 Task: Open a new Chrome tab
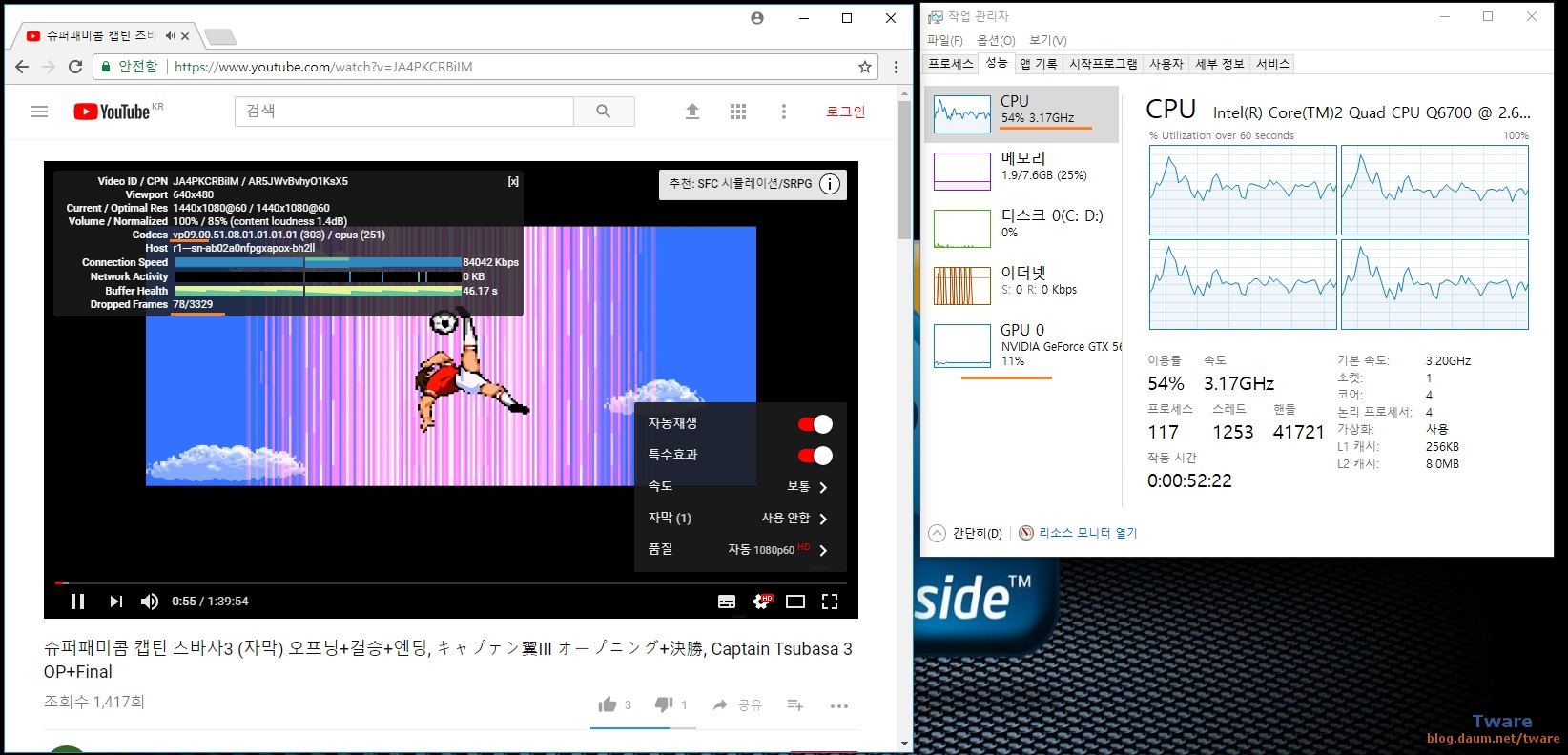(x=220, y=36)
